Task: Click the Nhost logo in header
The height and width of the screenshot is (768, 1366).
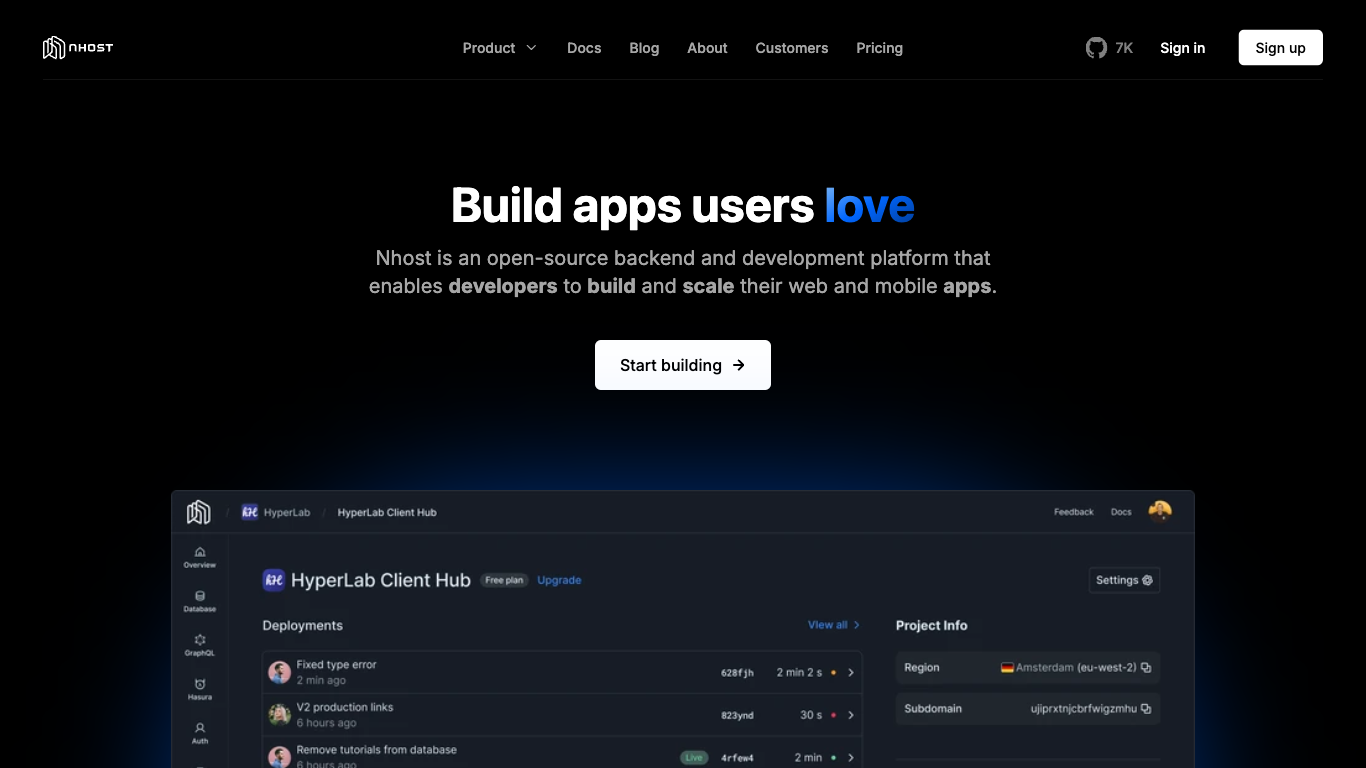Action: (78, 48)
